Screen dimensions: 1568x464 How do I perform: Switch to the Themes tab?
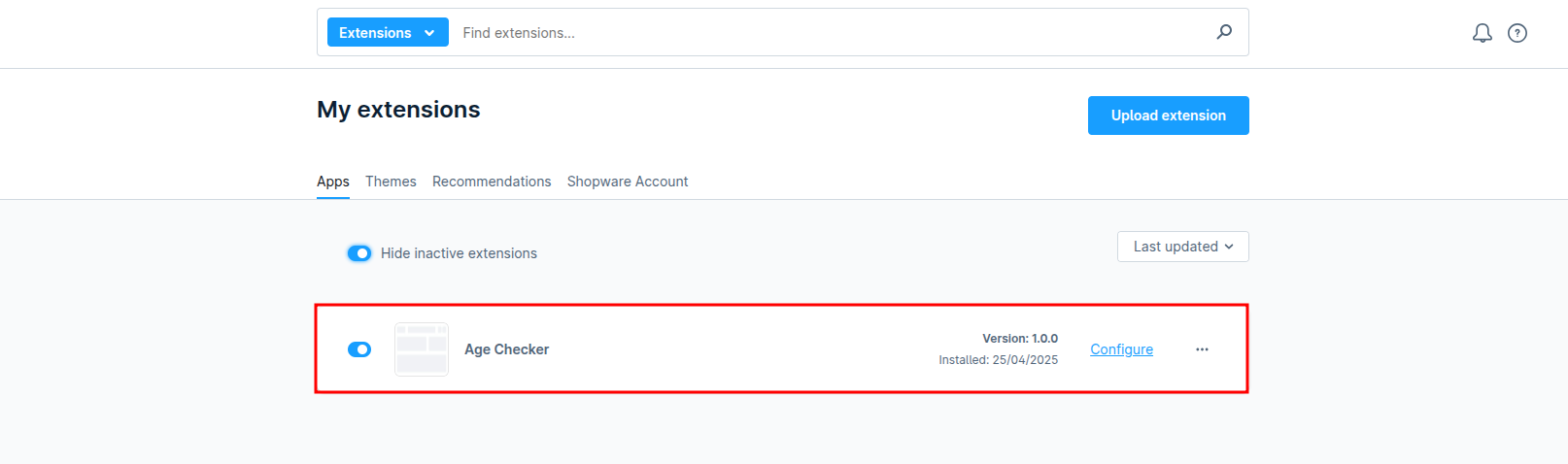(x=391, y=182)
